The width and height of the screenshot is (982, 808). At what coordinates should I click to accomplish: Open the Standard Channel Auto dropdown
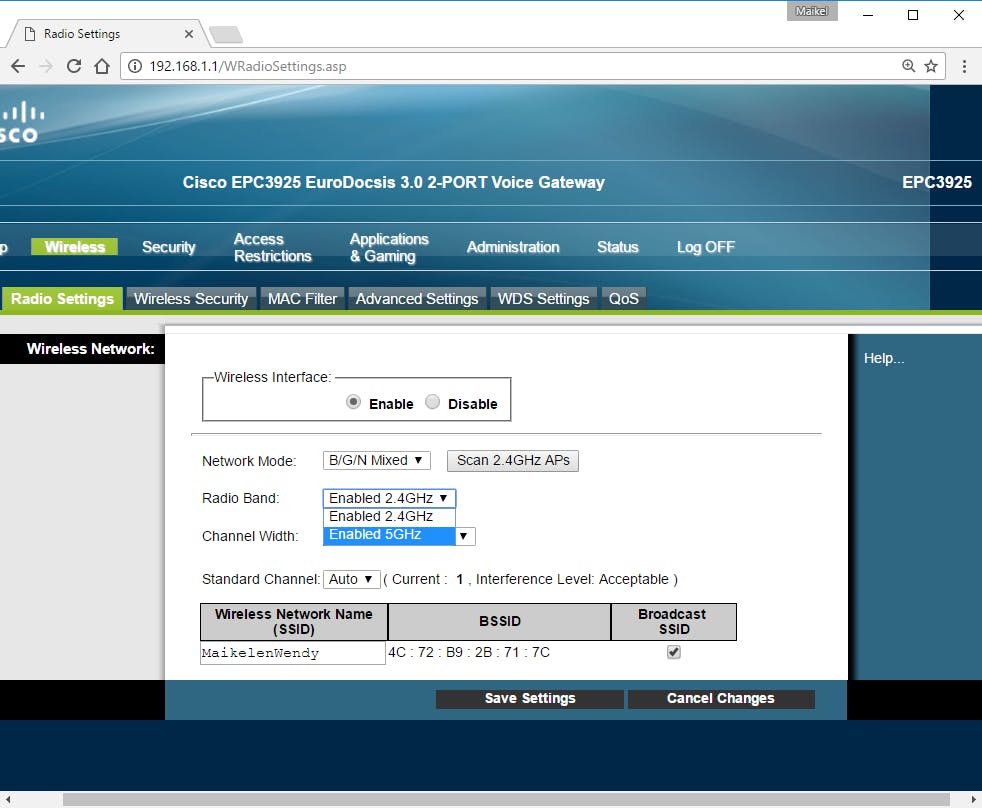point(351,579)
